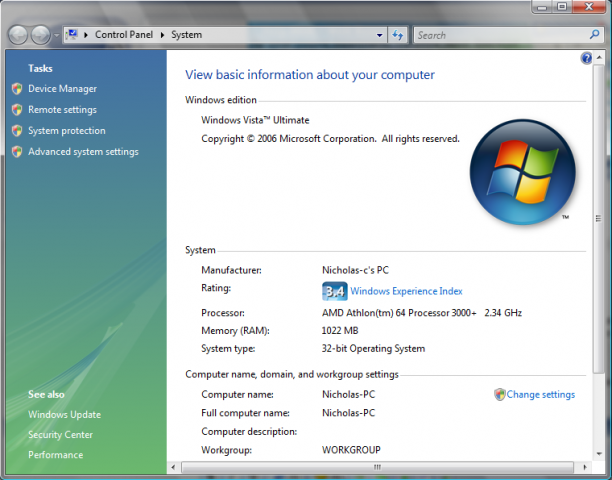Open Remote settings from Tasks
This screenshot has width=612, height=480.
(62, 110)
